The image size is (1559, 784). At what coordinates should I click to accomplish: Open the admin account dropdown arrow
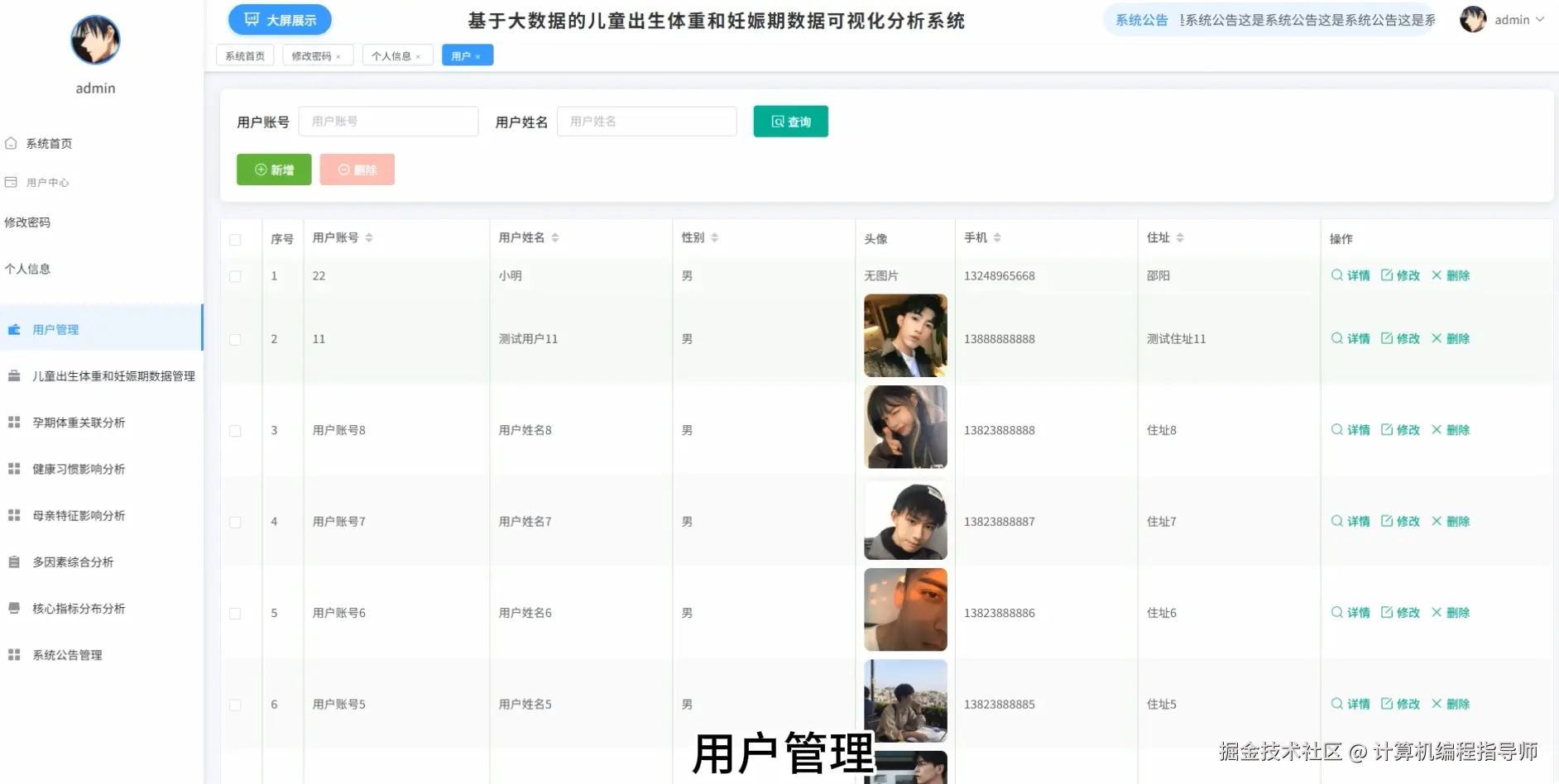tap(1540, 20)
